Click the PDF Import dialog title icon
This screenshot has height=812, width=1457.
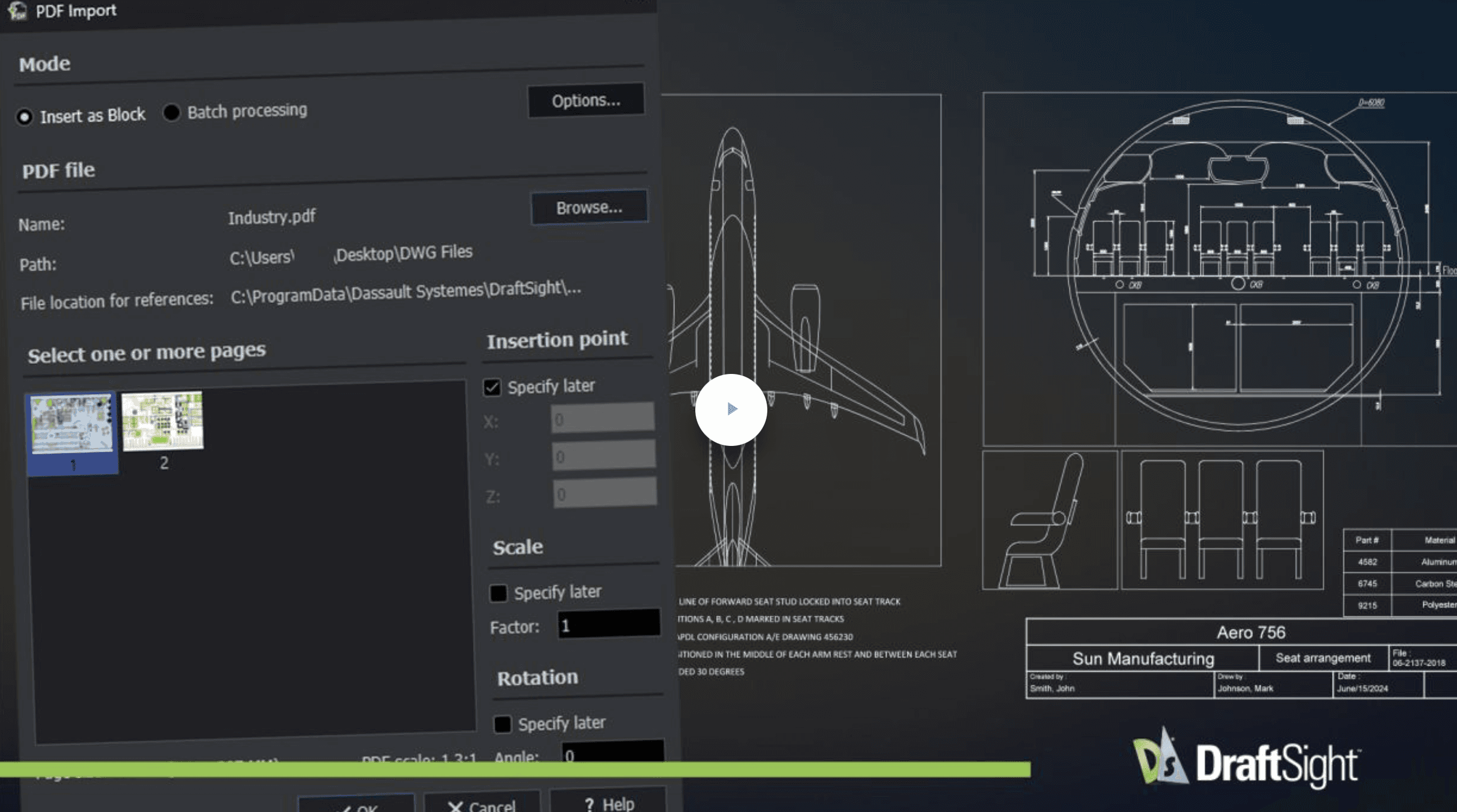pyautogui.click(x=17, y=10)
